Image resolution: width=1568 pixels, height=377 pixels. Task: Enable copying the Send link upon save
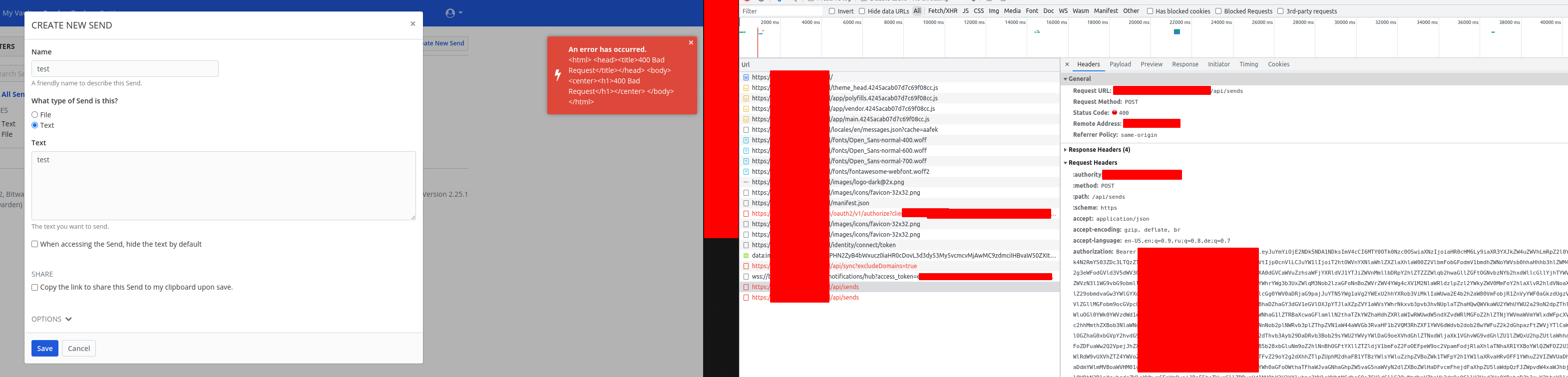34,288
